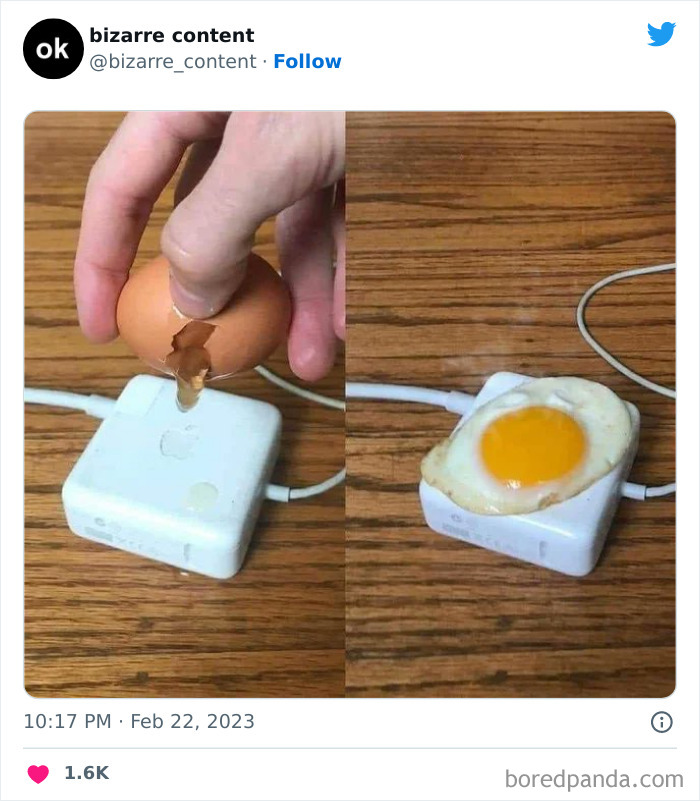The width and height of the screenshot is (700, 801).
Task: Click the 1.6K likes count
Action: point(86,772)
